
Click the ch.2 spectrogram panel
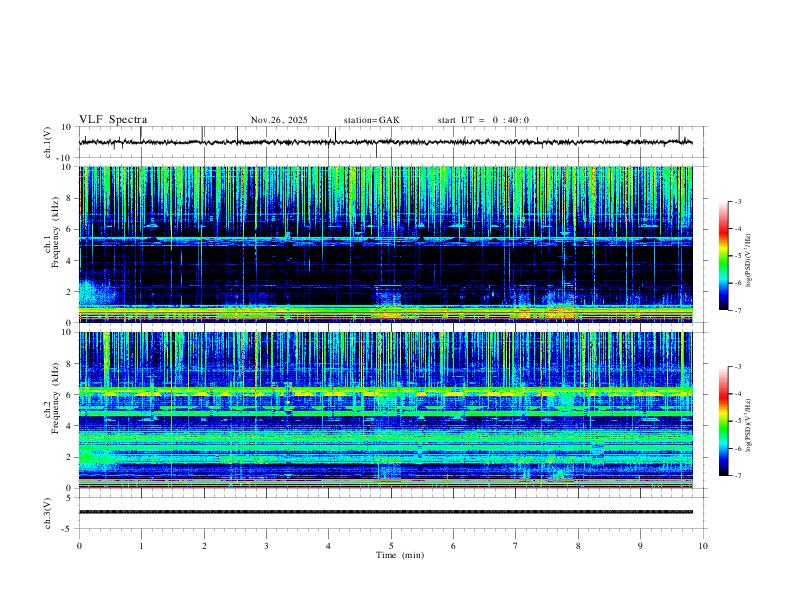pos(386,410)
